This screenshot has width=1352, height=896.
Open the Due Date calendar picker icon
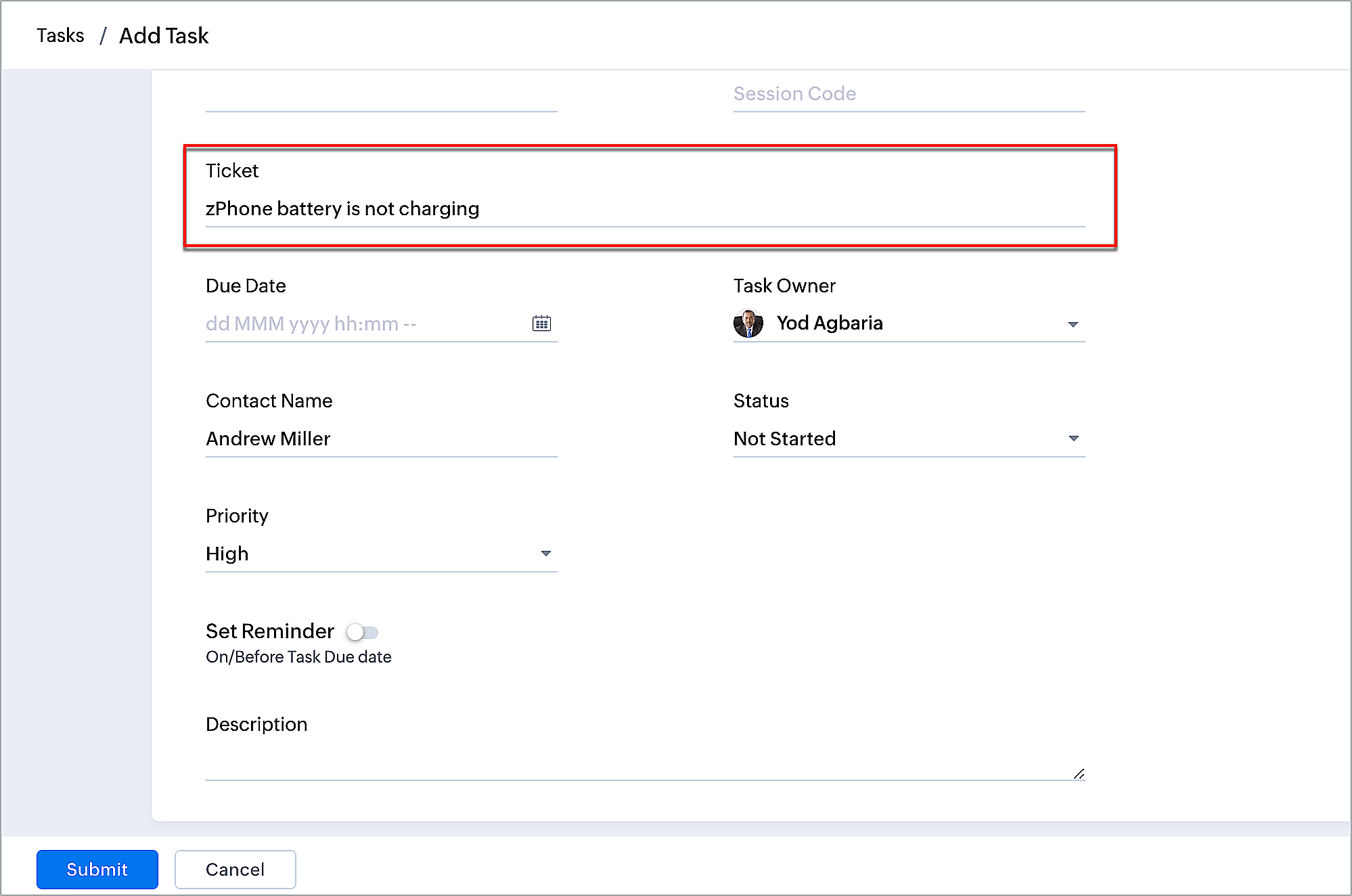[541, 323]
